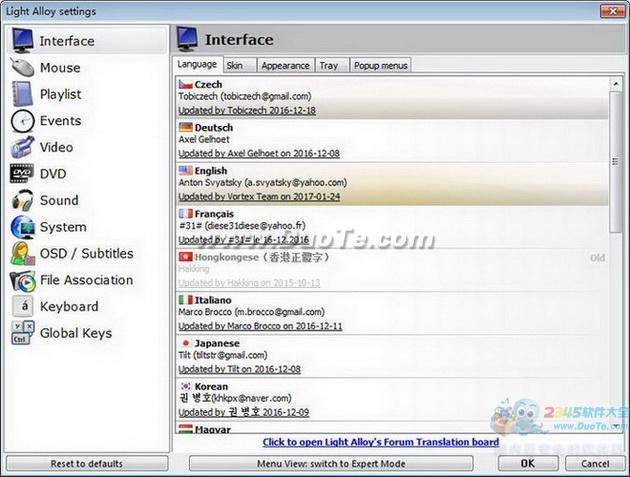Image resolution: width=630 pixels, height=477 pixels.
Task: Click 'Updated by Tobiczech 2016-12-18' text
Action: point(247,110)
